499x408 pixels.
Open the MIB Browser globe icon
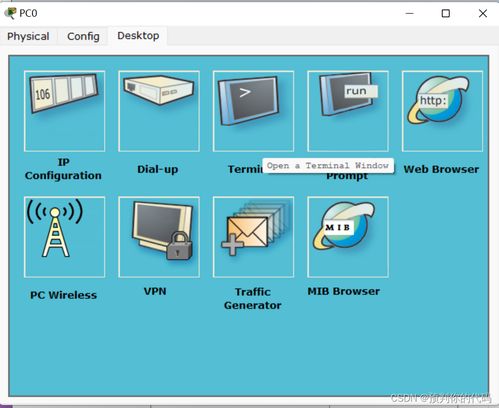[x=348, y=237]
